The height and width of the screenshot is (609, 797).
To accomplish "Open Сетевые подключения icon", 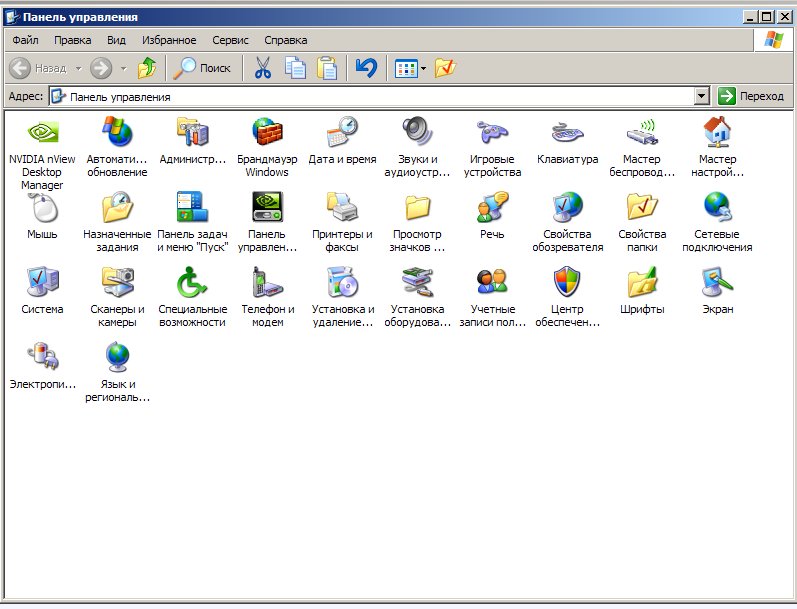I will (x=717, y=207).
